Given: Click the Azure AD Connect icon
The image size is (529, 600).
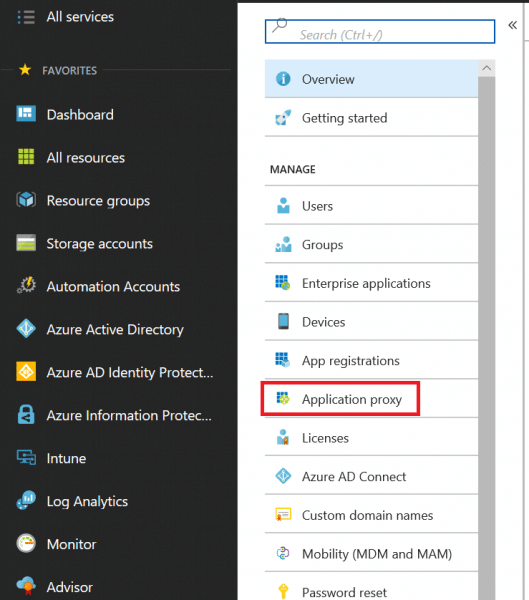Looking at the screenshot, I should [x=283, y=476].
